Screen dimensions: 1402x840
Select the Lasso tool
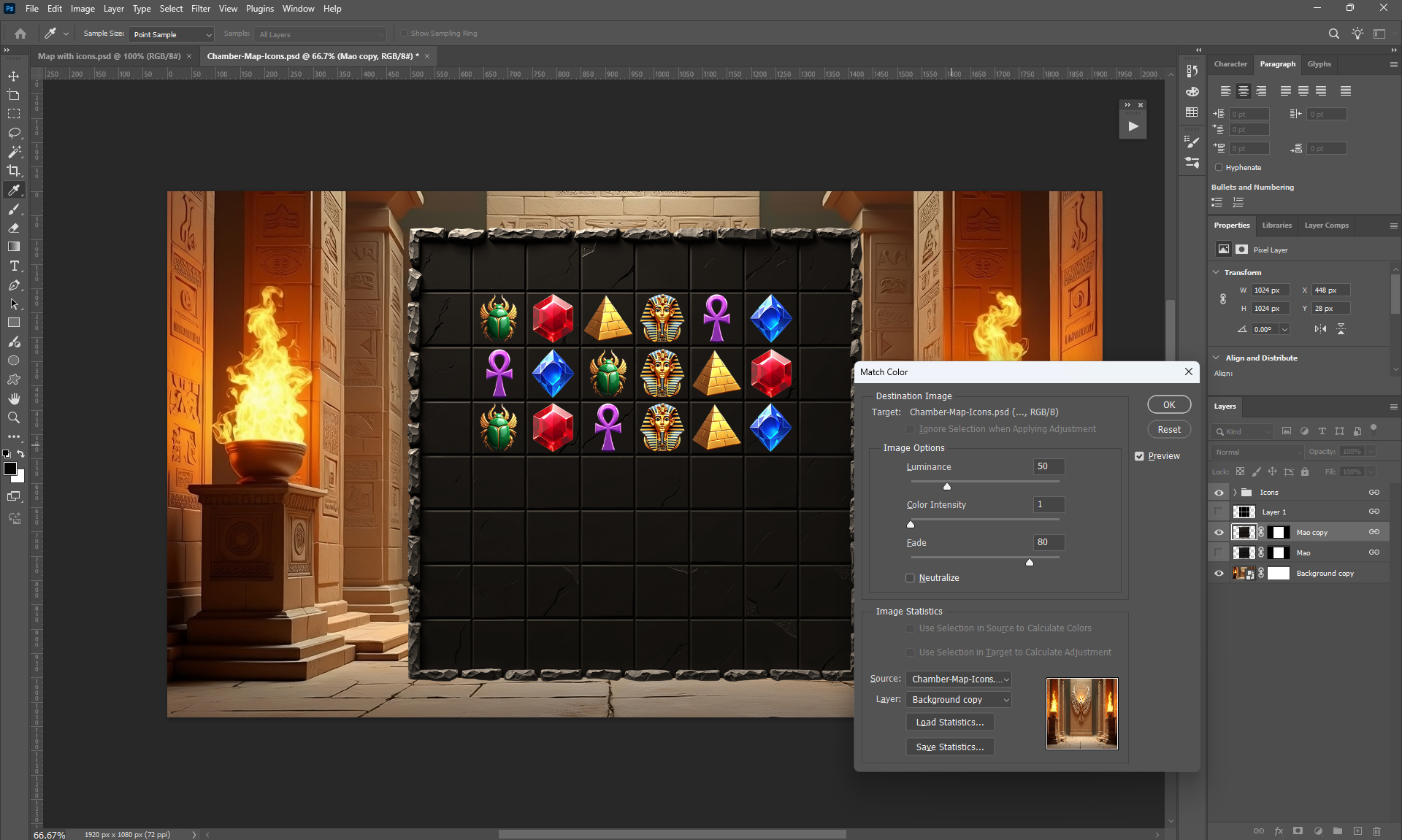point(14,133)
